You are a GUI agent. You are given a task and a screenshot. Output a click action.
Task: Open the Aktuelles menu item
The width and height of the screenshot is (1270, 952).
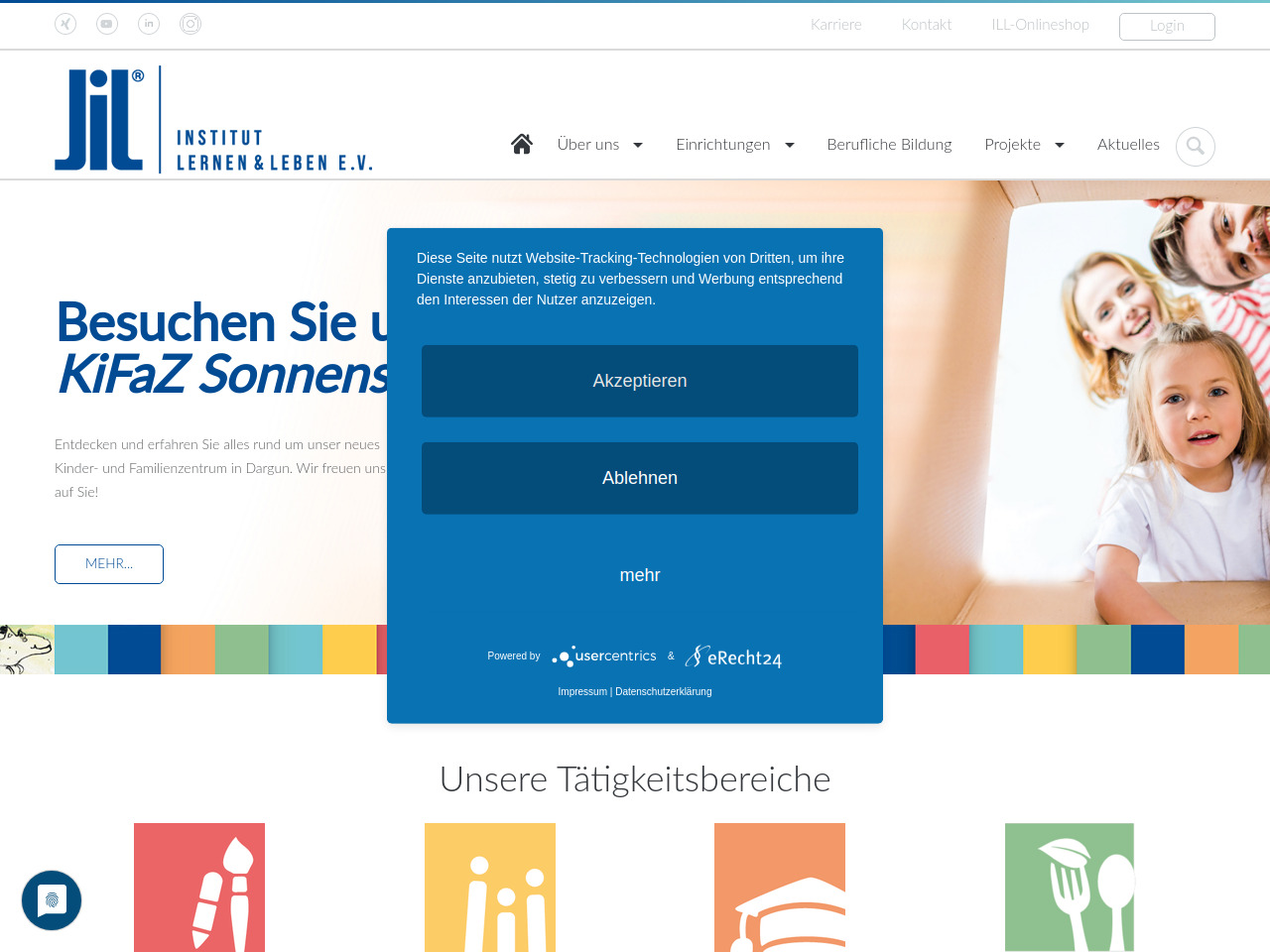1128,145
